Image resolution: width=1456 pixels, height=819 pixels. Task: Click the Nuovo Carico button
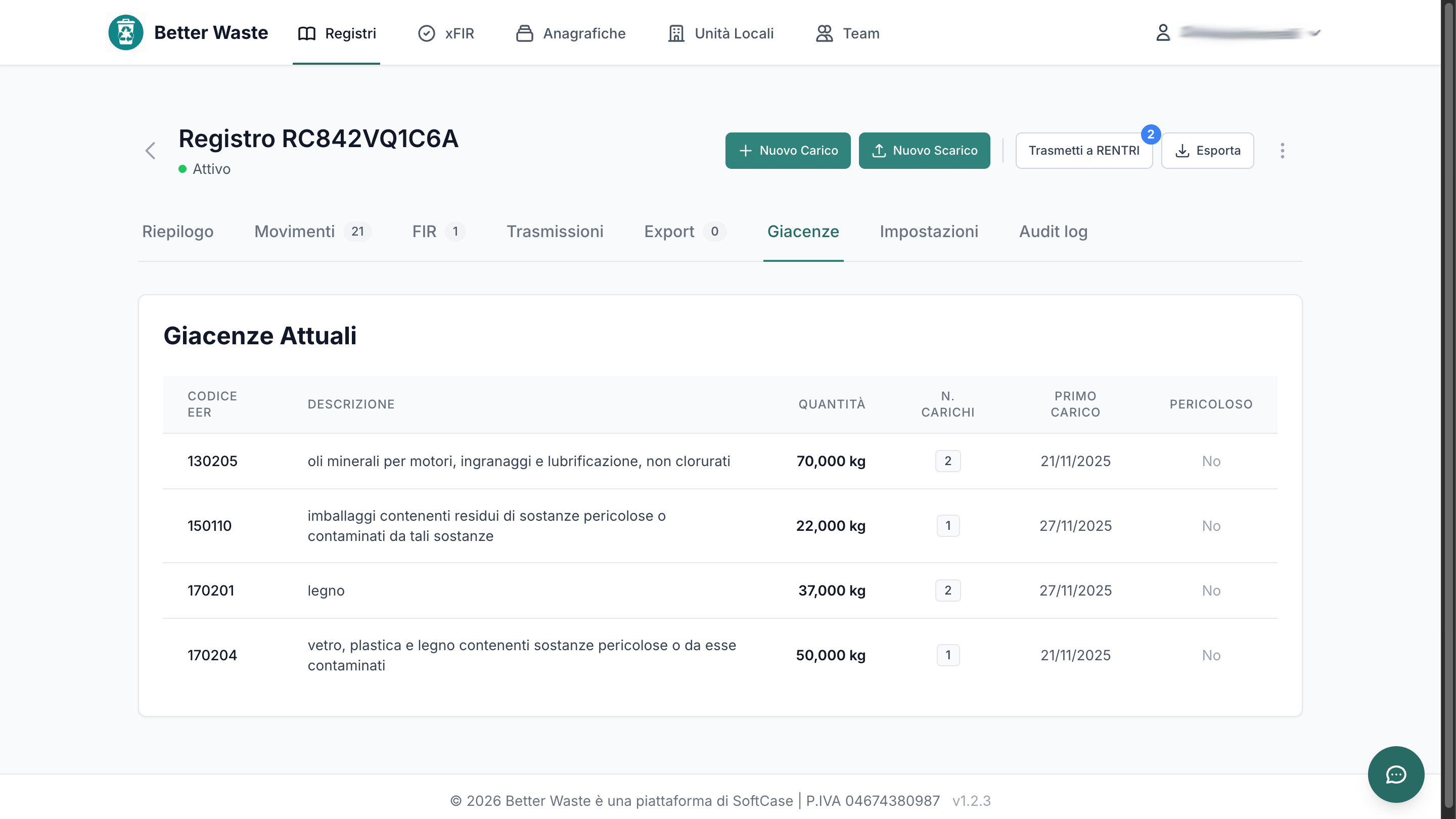(x=788, y=150)
